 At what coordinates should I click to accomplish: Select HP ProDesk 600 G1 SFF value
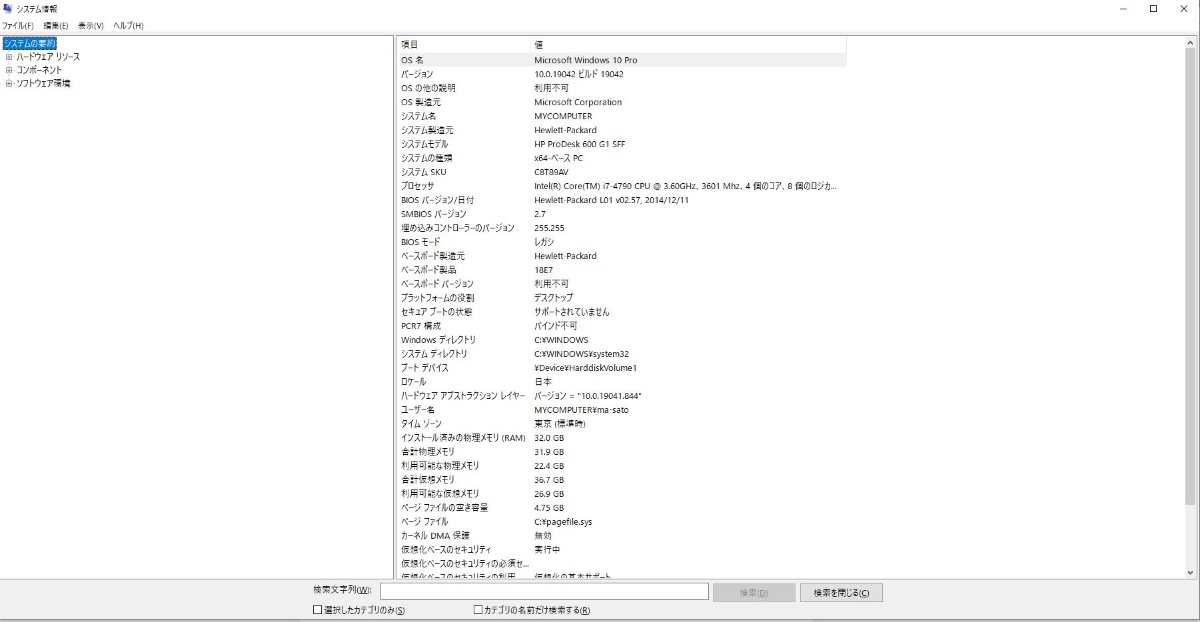(580, 144)
